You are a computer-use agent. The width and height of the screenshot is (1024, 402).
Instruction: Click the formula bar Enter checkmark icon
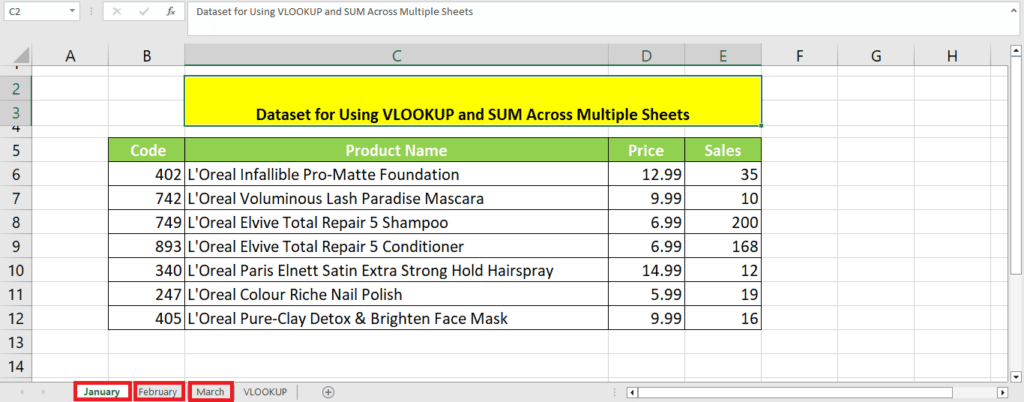pos(144,12)
